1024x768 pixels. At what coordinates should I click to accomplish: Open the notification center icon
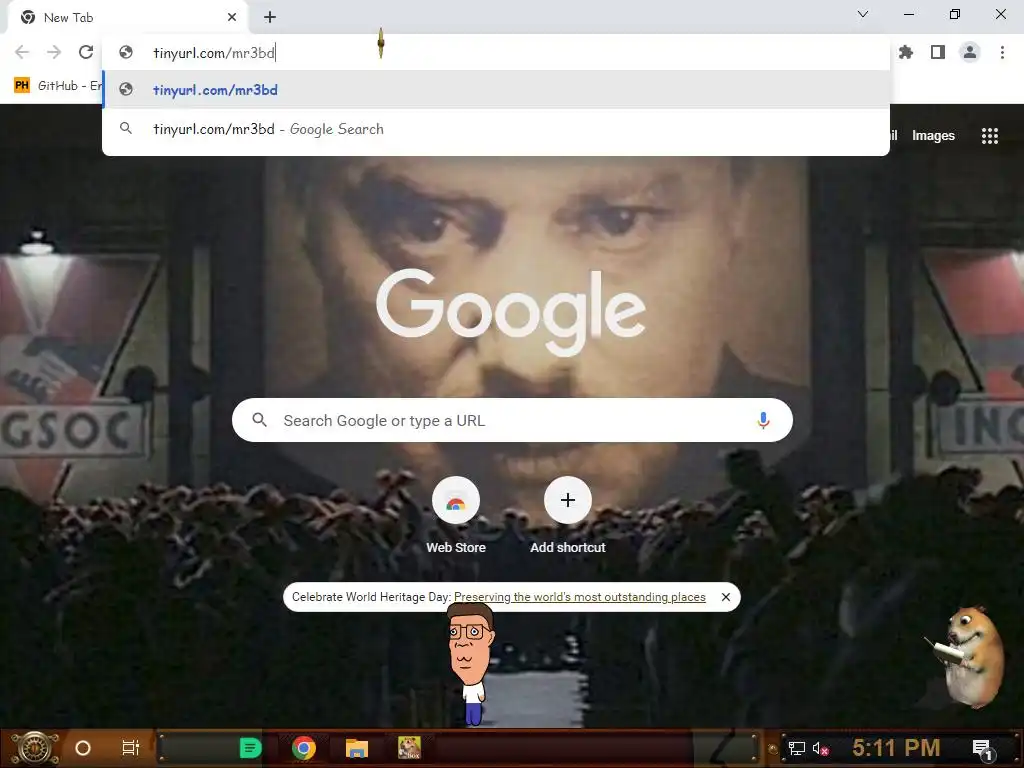(x=983, y=749)
